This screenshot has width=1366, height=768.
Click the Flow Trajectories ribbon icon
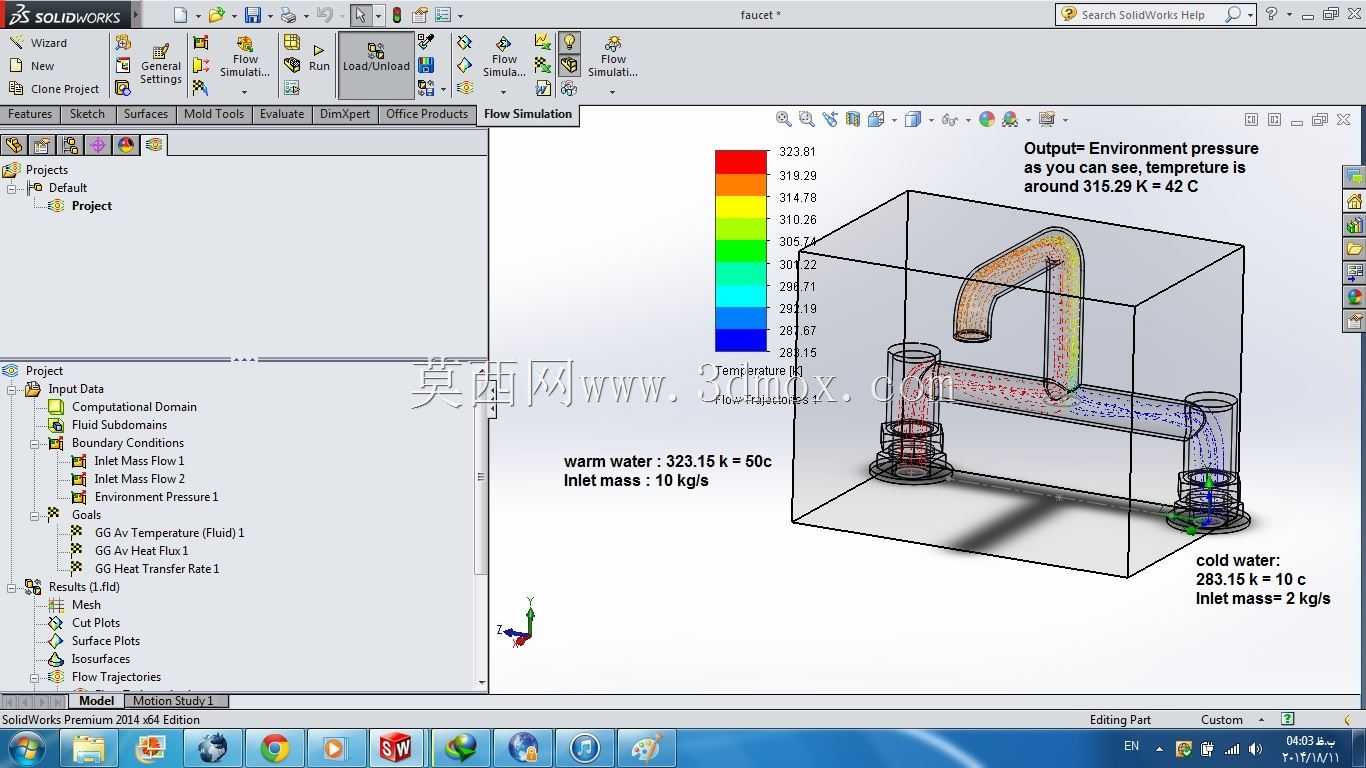click(x=465, y=88)
